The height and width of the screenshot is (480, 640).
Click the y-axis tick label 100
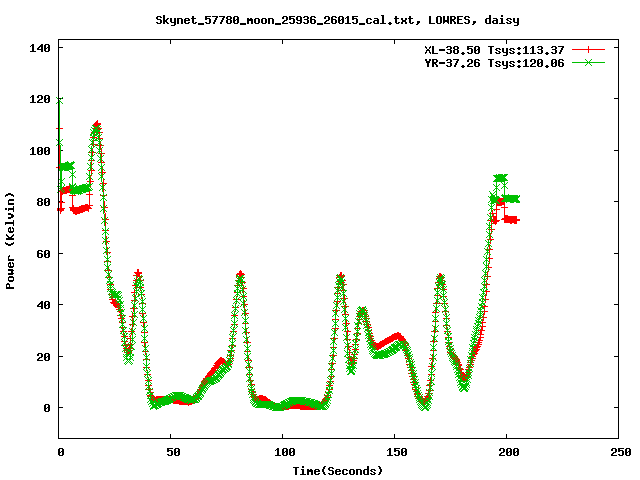pos(40,151)
